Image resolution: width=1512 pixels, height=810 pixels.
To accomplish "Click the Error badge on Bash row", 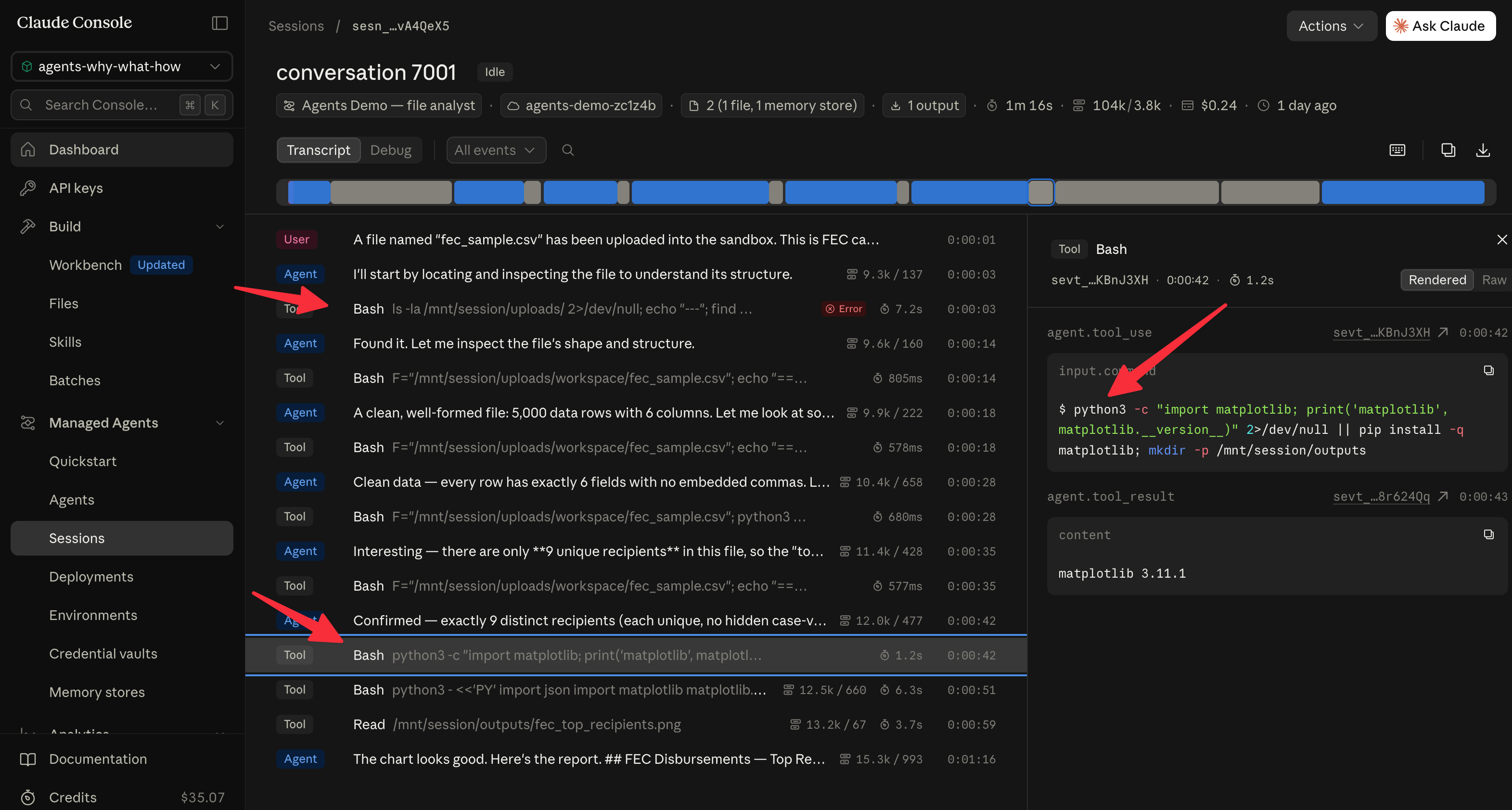I will [844, 308].
